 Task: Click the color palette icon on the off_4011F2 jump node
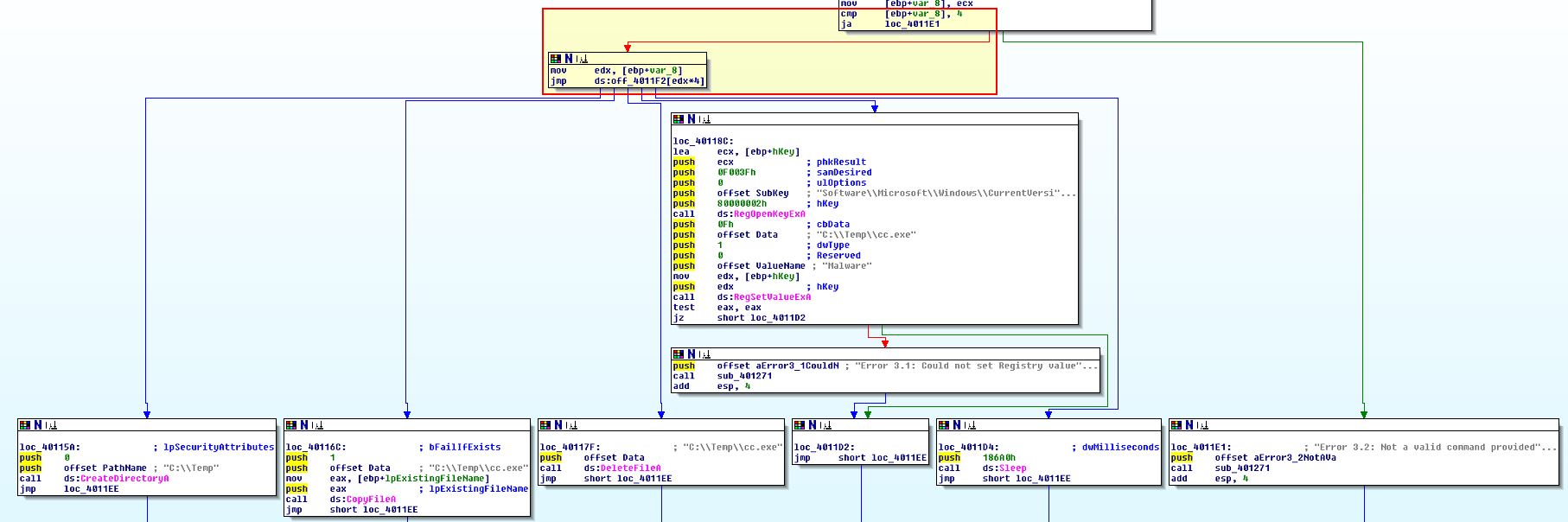[x=556, y=59]
